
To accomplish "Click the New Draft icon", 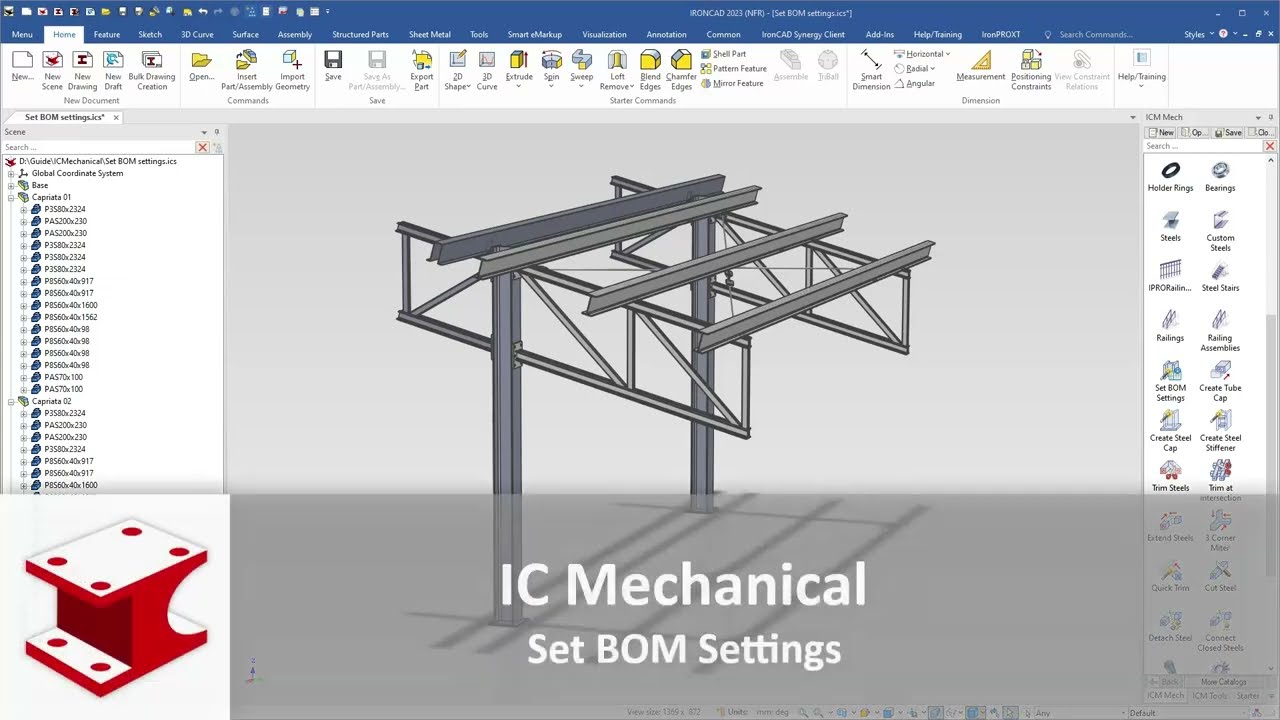I will (x=113, y=69).
